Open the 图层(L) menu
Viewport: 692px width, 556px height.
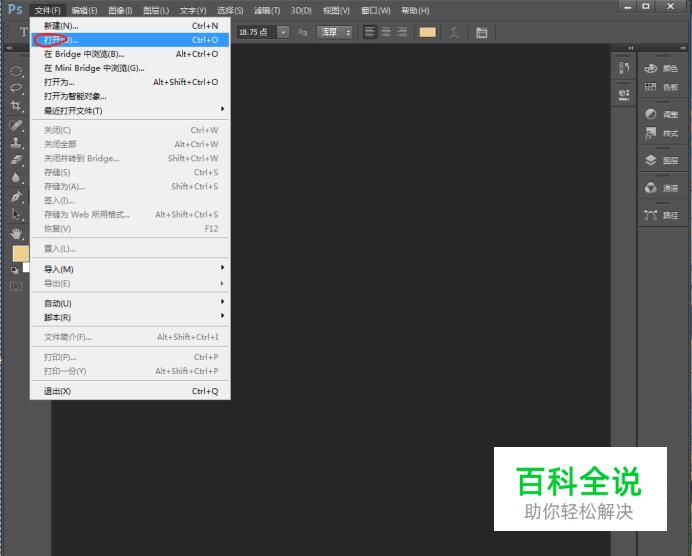(x=156, y=11)
